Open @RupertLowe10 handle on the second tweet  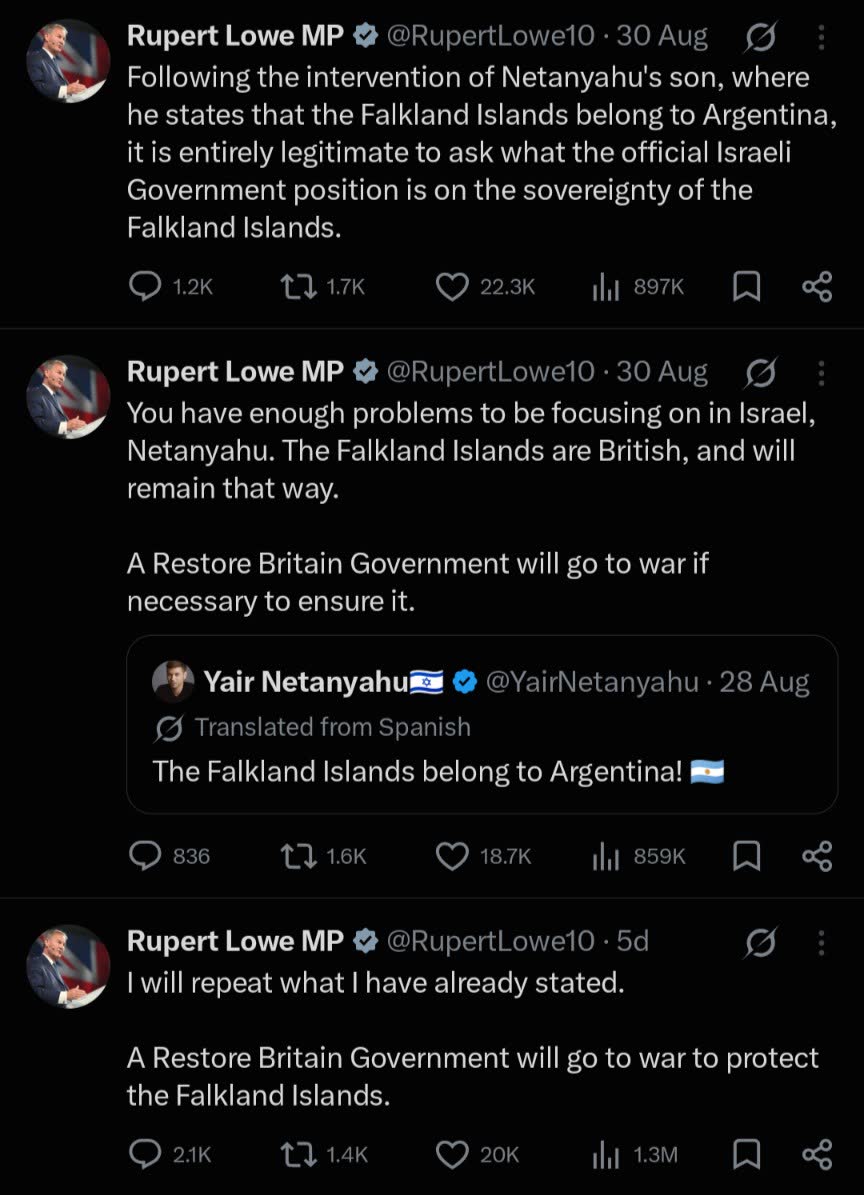coord(491,372)
